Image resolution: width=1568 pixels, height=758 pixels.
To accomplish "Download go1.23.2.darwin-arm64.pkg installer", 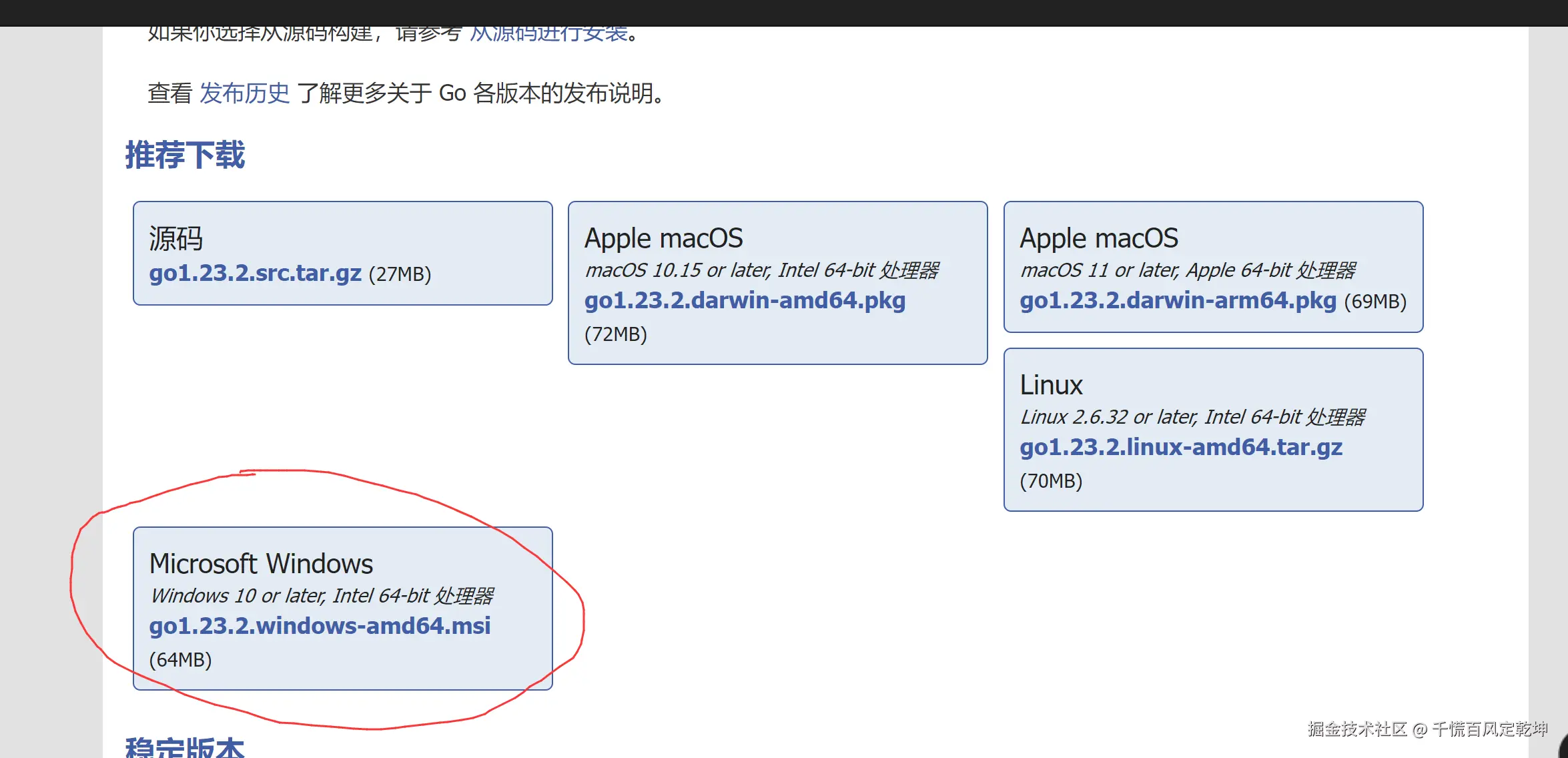I will [1178, 301].
